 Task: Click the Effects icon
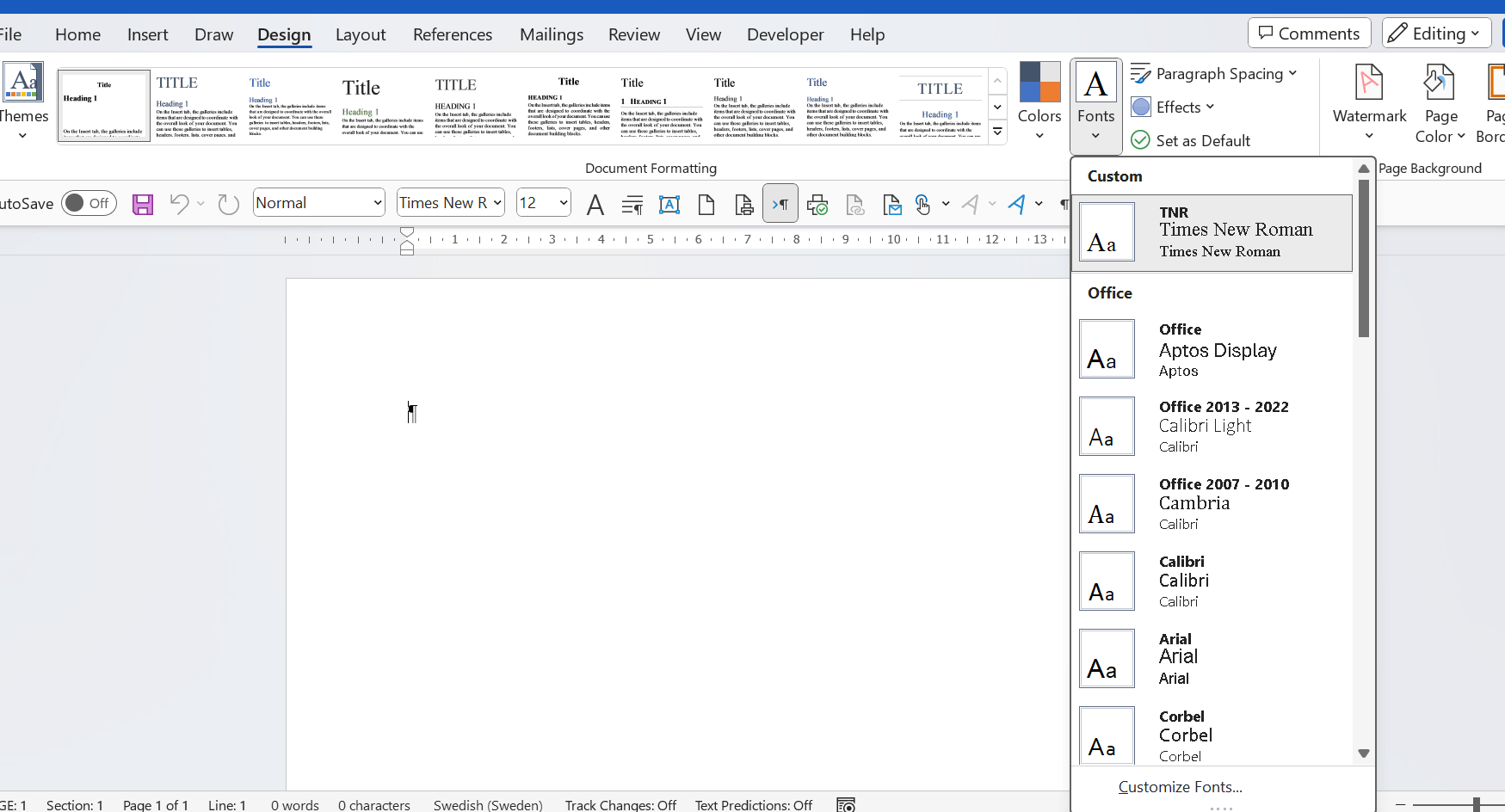tap(1141, 107)
